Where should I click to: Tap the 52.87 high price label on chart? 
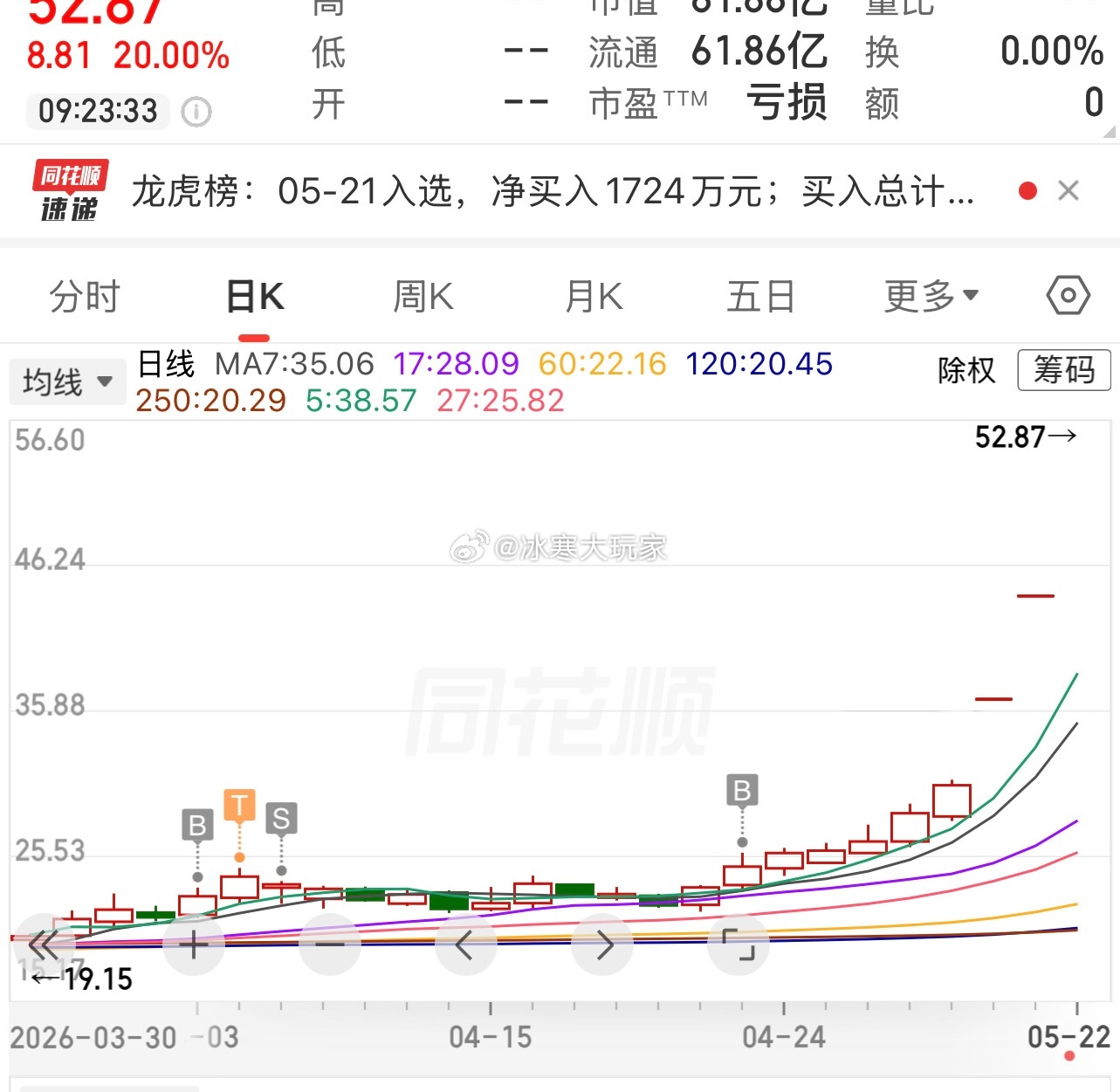(x=1026, y=436)
